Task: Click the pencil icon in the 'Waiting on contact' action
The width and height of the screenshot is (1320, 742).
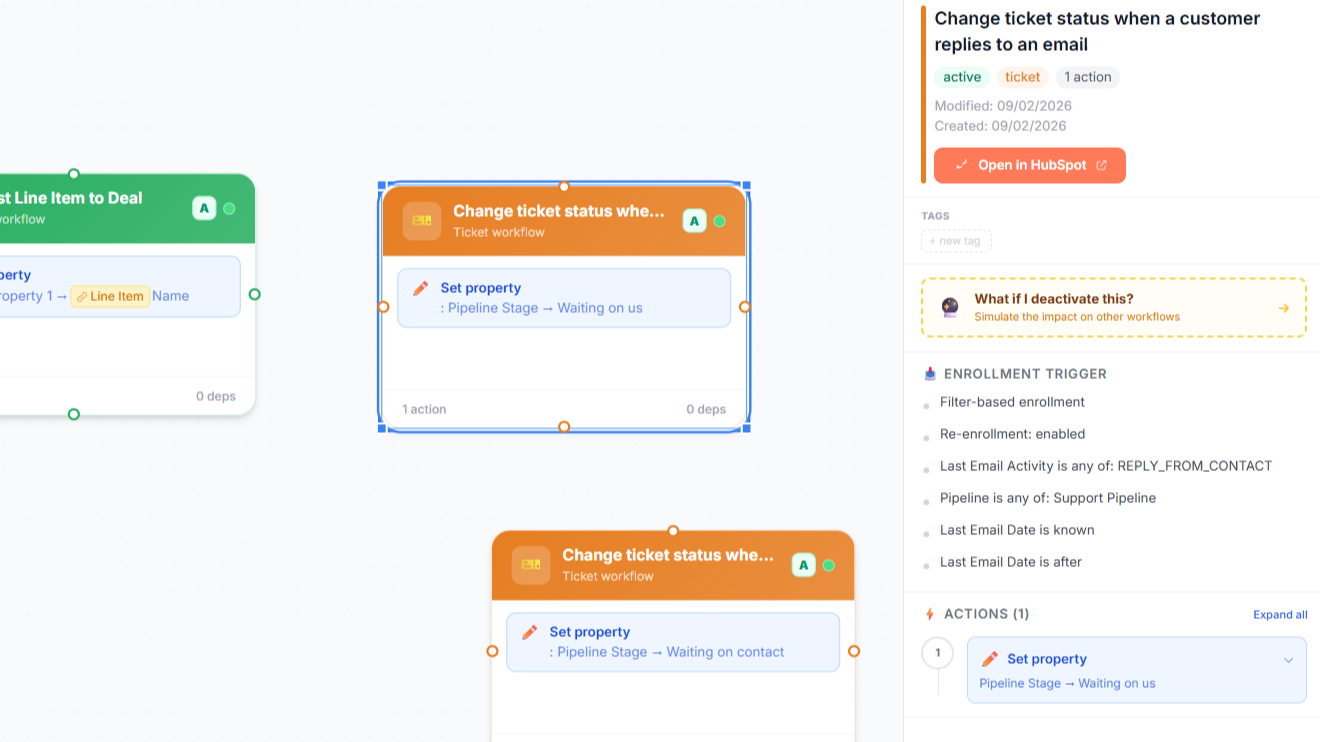Action: 530,632
